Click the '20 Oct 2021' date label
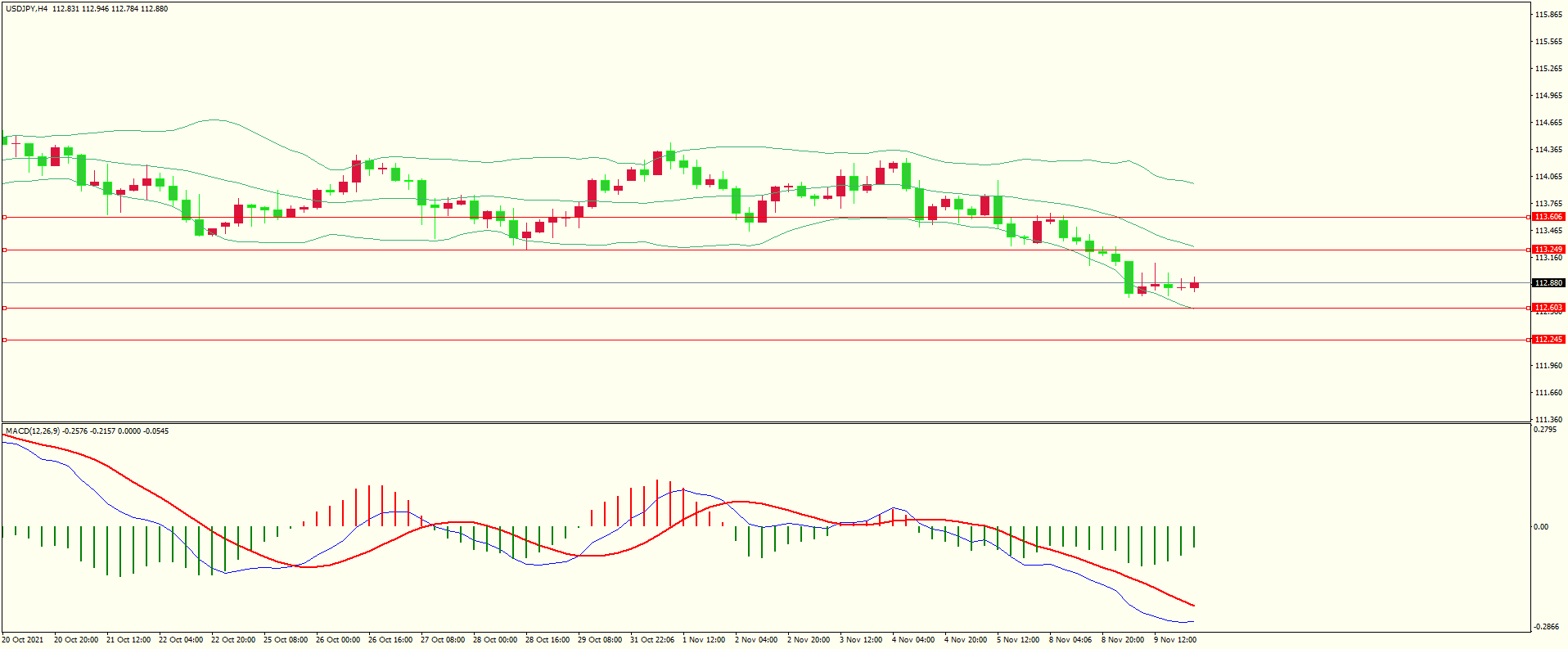The image size is (1568, 649). (23, 640)
